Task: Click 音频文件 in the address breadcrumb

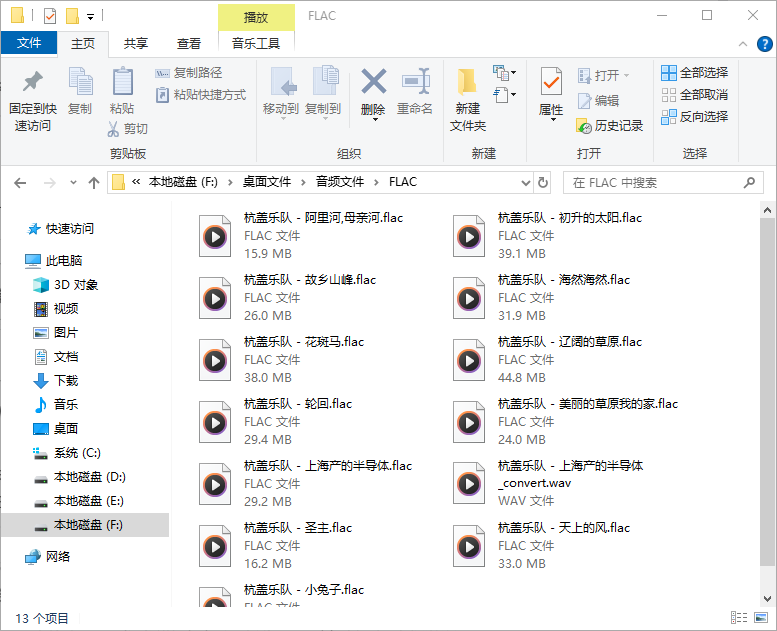Action: [x=340, y=182]
